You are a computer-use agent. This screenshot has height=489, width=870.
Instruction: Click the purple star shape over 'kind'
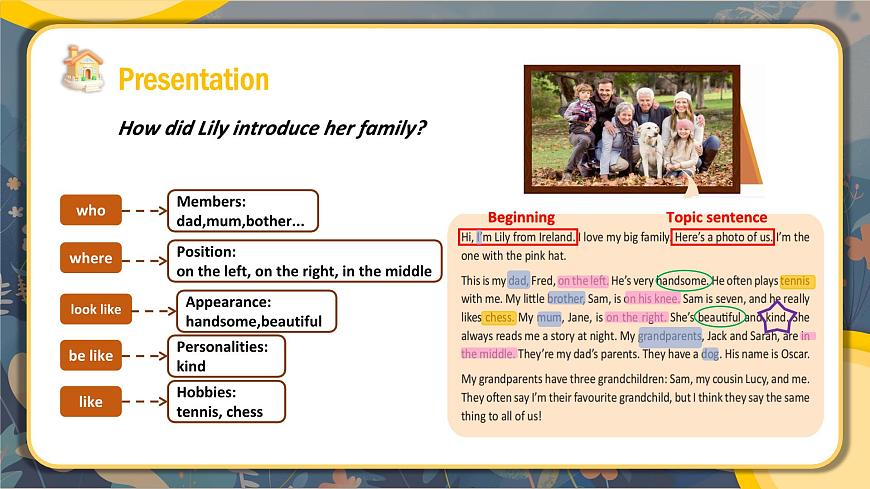(x=777, y=317)
